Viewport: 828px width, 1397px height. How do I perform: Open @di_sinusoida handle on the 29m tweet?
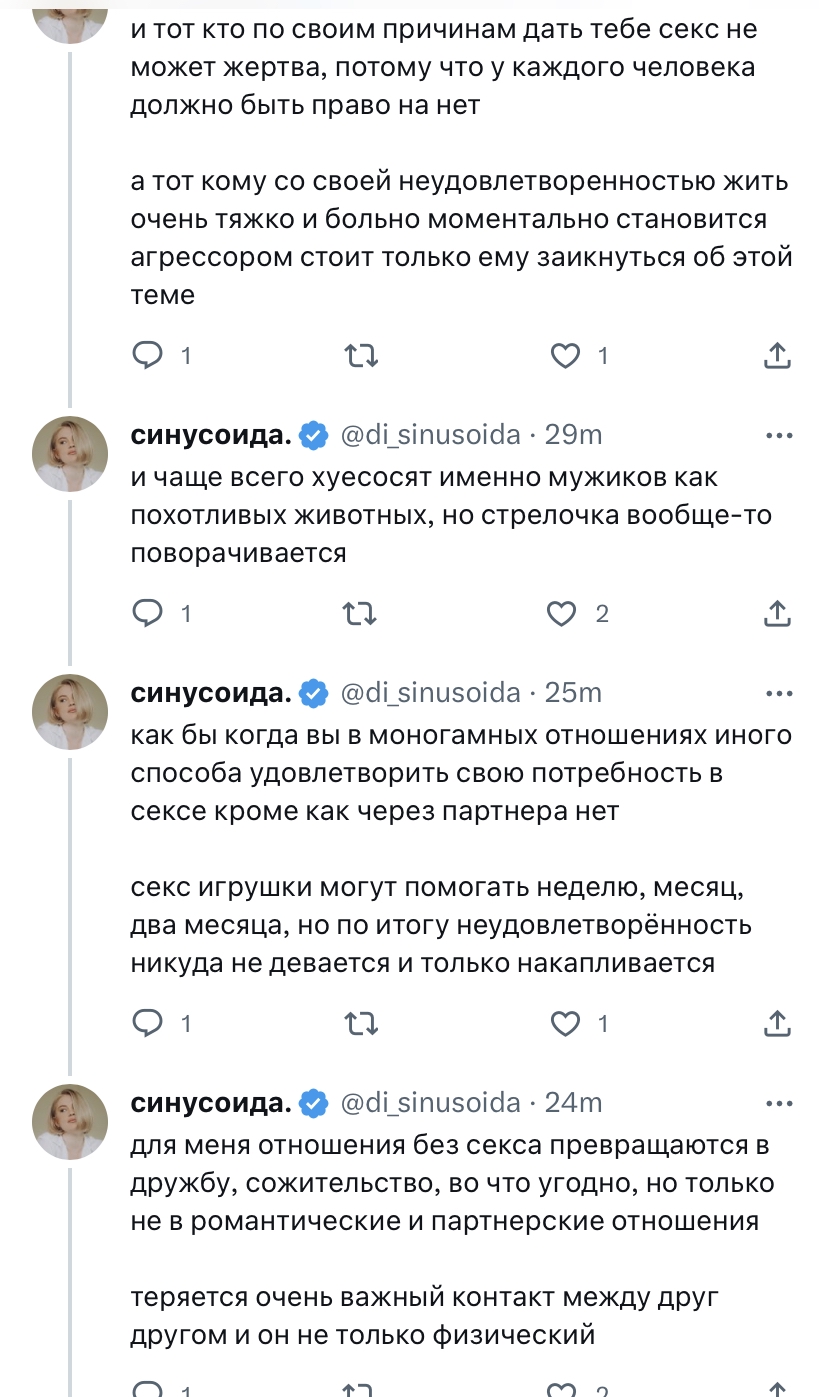pos(431,435)
